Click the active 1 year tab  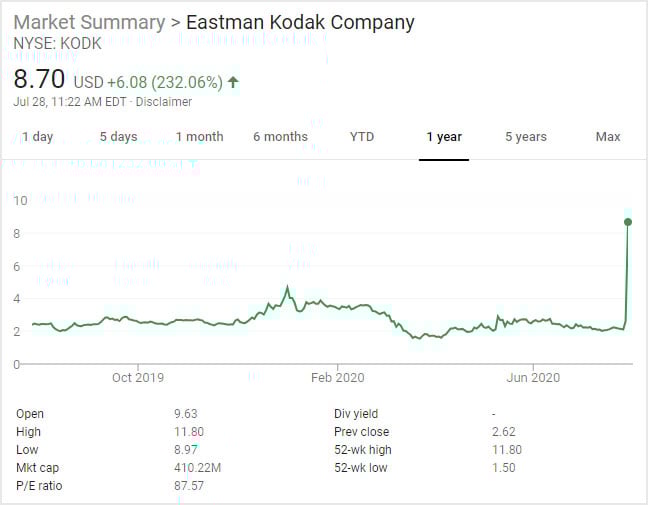point(444,137)
